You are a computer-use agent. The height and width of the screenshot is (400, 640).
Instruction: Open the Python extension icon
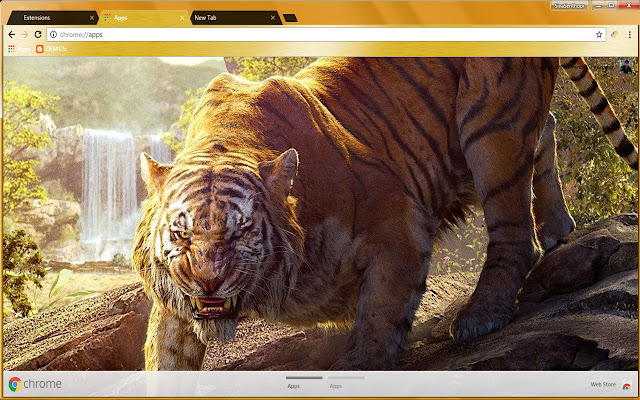[614, 35]
